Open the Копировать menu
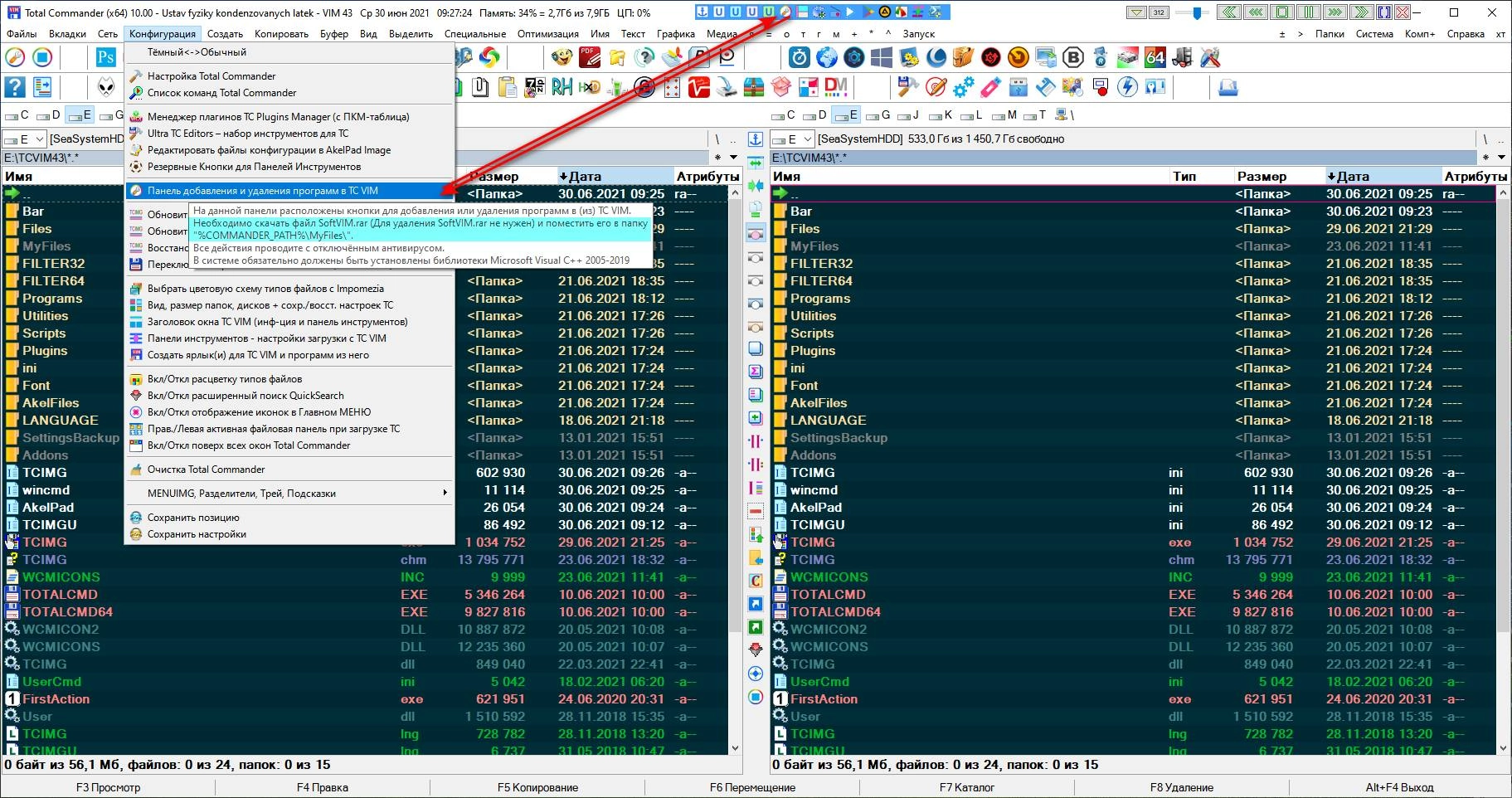 pyautogui.click(x=281, y=34)
